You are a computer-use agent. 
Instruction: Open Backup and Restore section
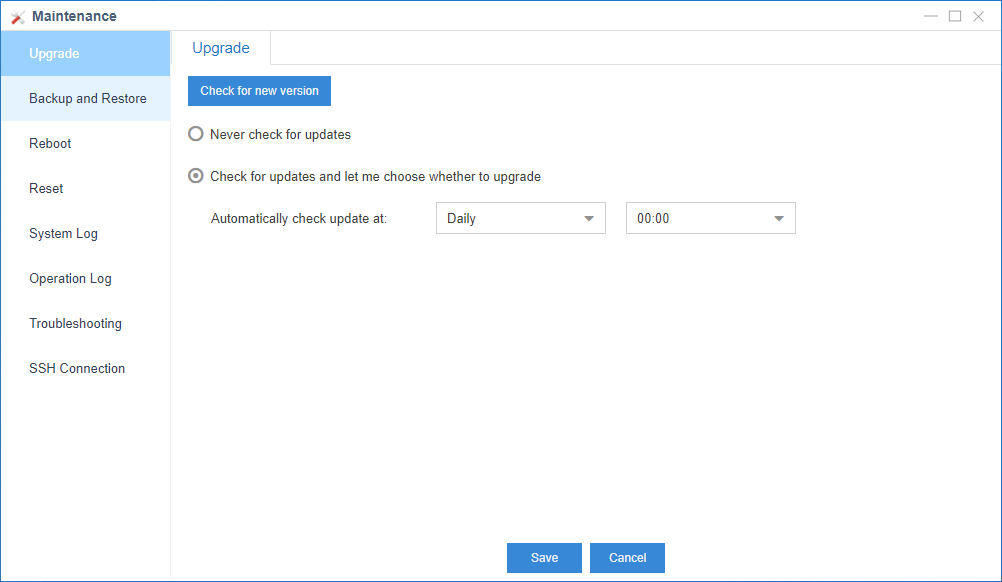tap(88, 99)
